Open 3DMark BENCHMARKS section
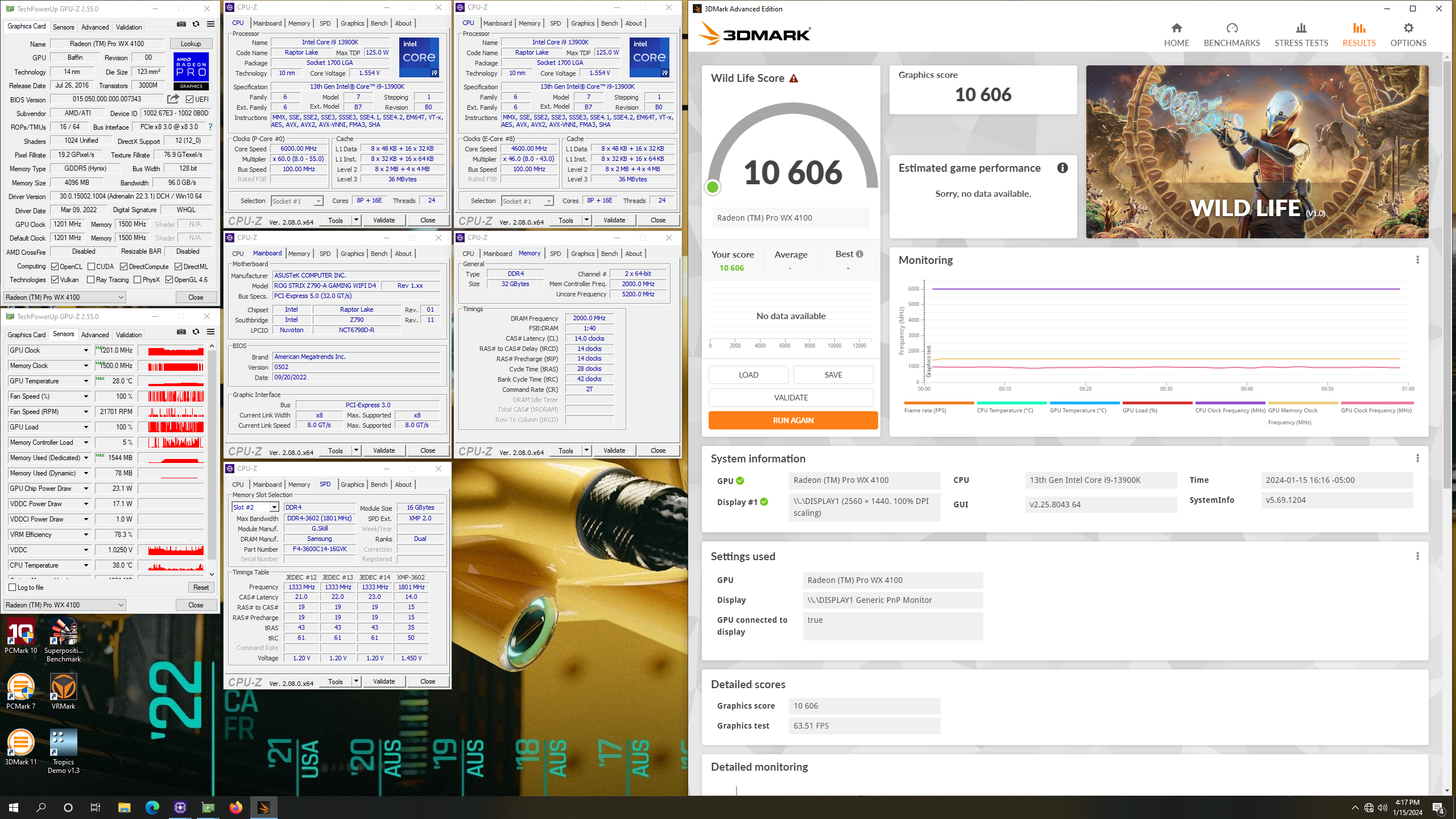The width and height of the screenshot is (1456, 819). click(x=1232, y=35)
